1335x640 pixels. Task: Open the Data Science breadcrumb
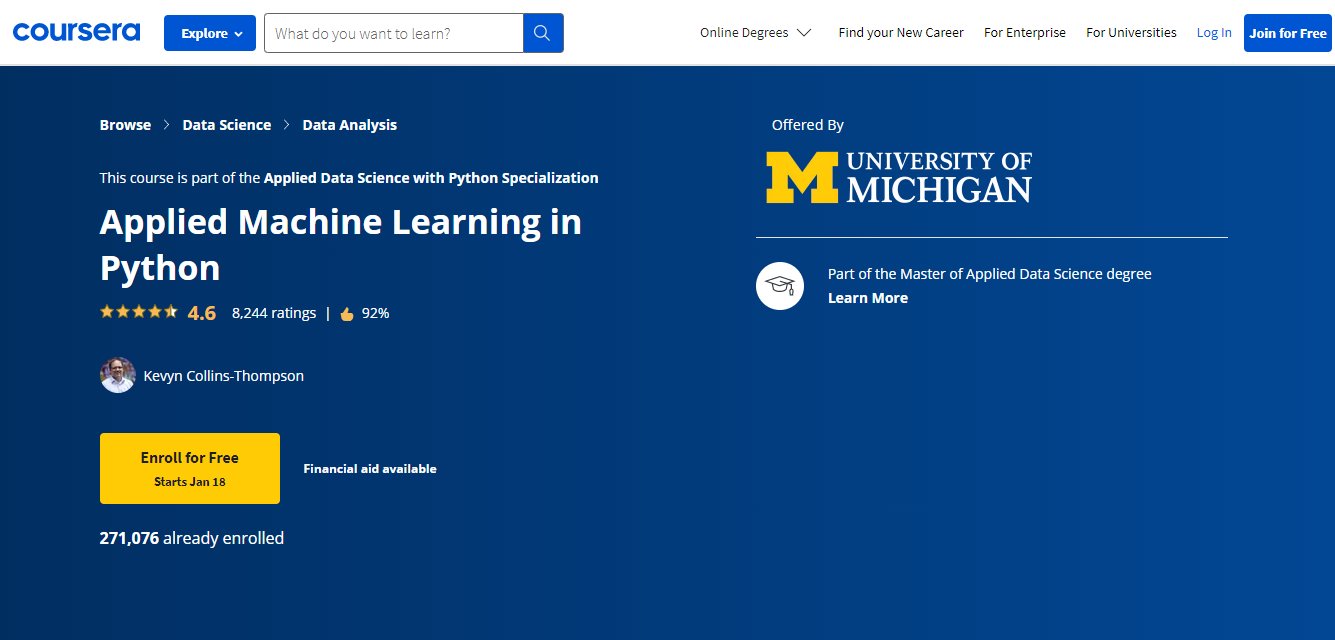click(x=227, y=125)
